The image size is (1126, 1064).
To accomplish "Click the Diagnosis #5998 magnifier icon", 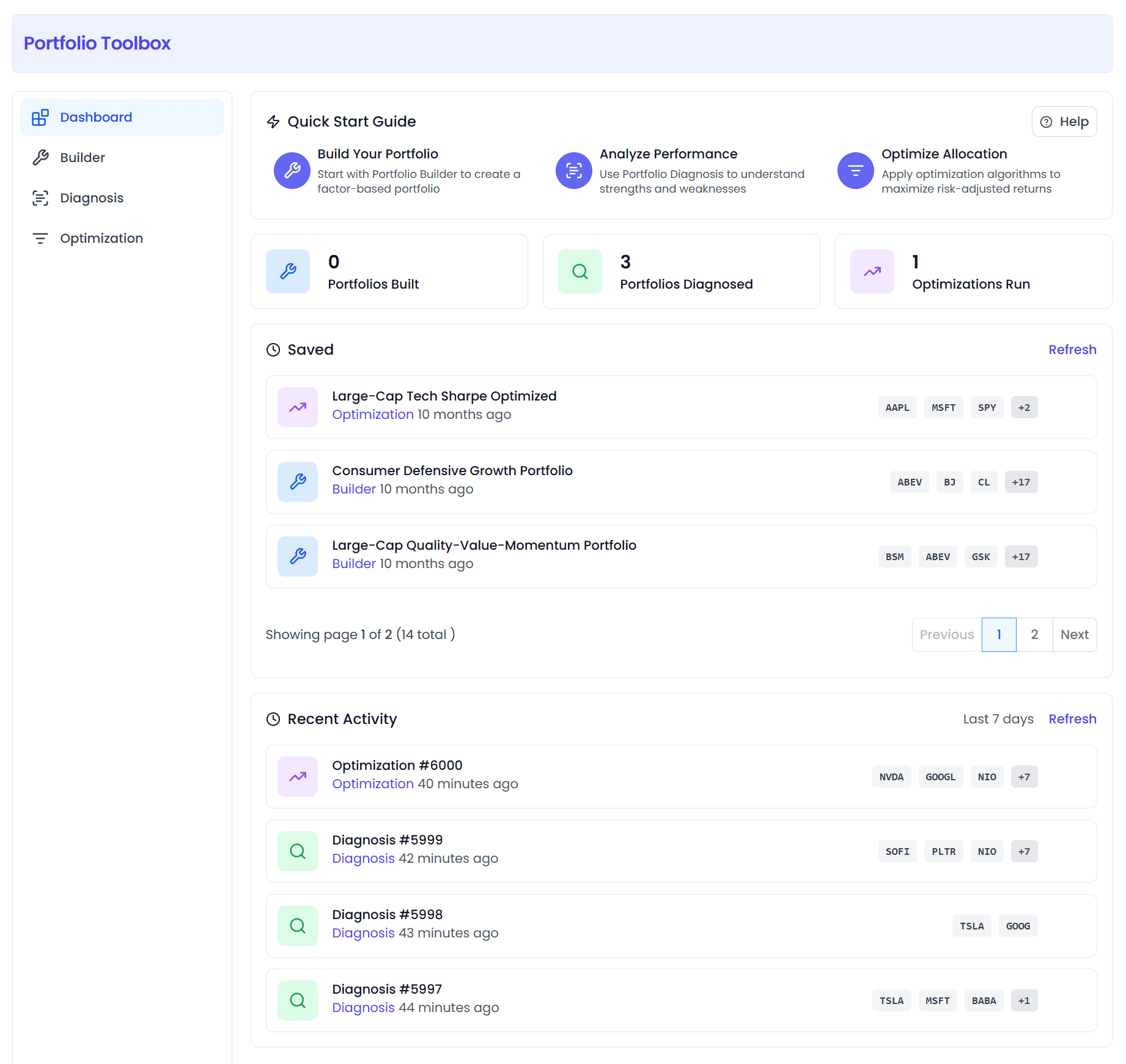I will 298,926.
